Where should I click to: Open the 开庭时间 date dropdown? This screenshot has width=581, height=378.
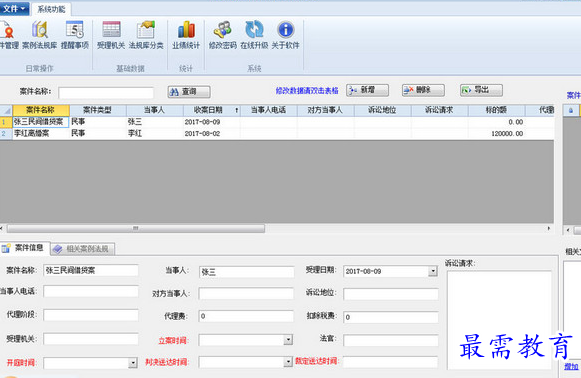pos(133,363)
